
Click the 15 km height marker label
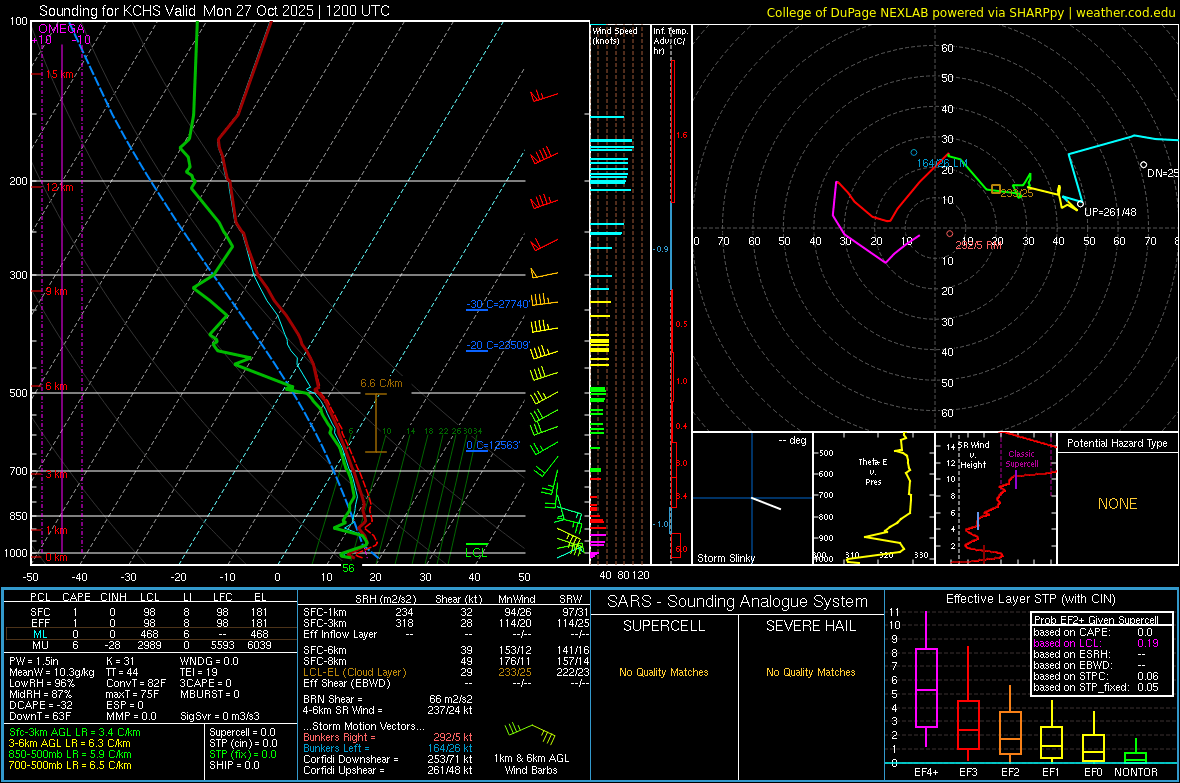[60, 75]
